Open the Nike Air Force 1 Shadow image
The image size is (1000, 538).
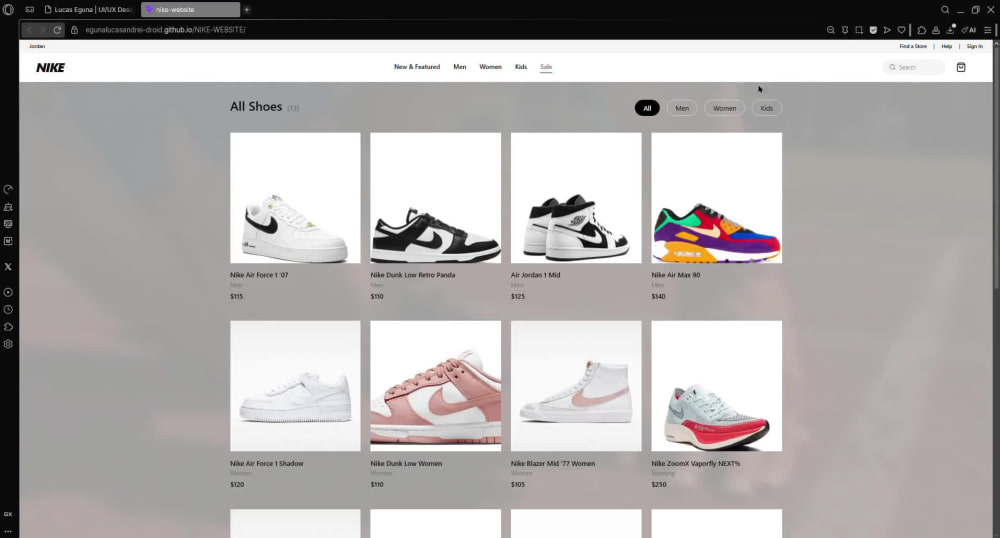tap(295, 386)
